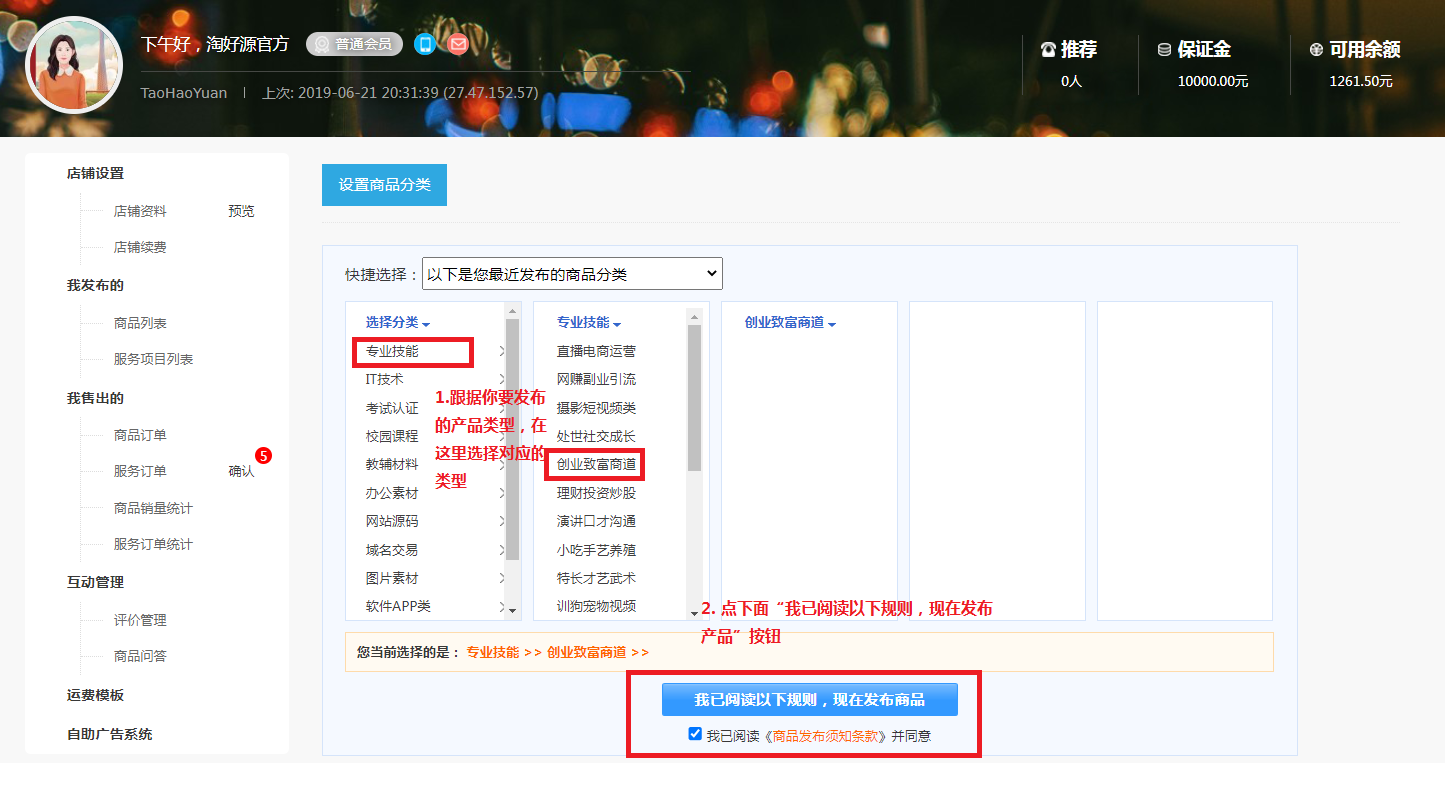The image size is (1445, 797).
Task: Select 理财投资炒股 in the subcategory list
Action: point(596,493)
